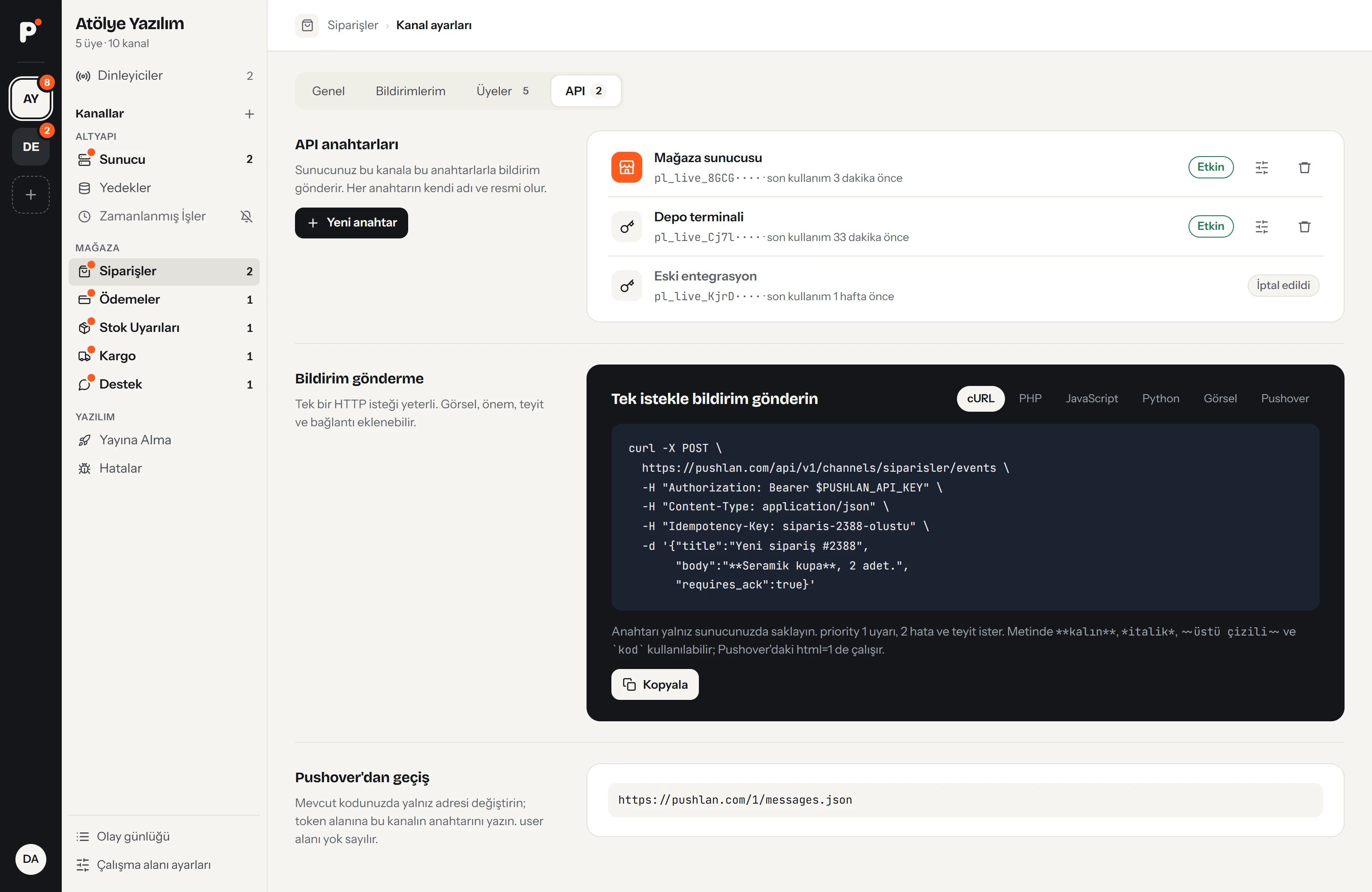The image size is (1372, 892).
Task: Switch to the AY workspace
Action: pyautogui.click(x=30, y=99)
